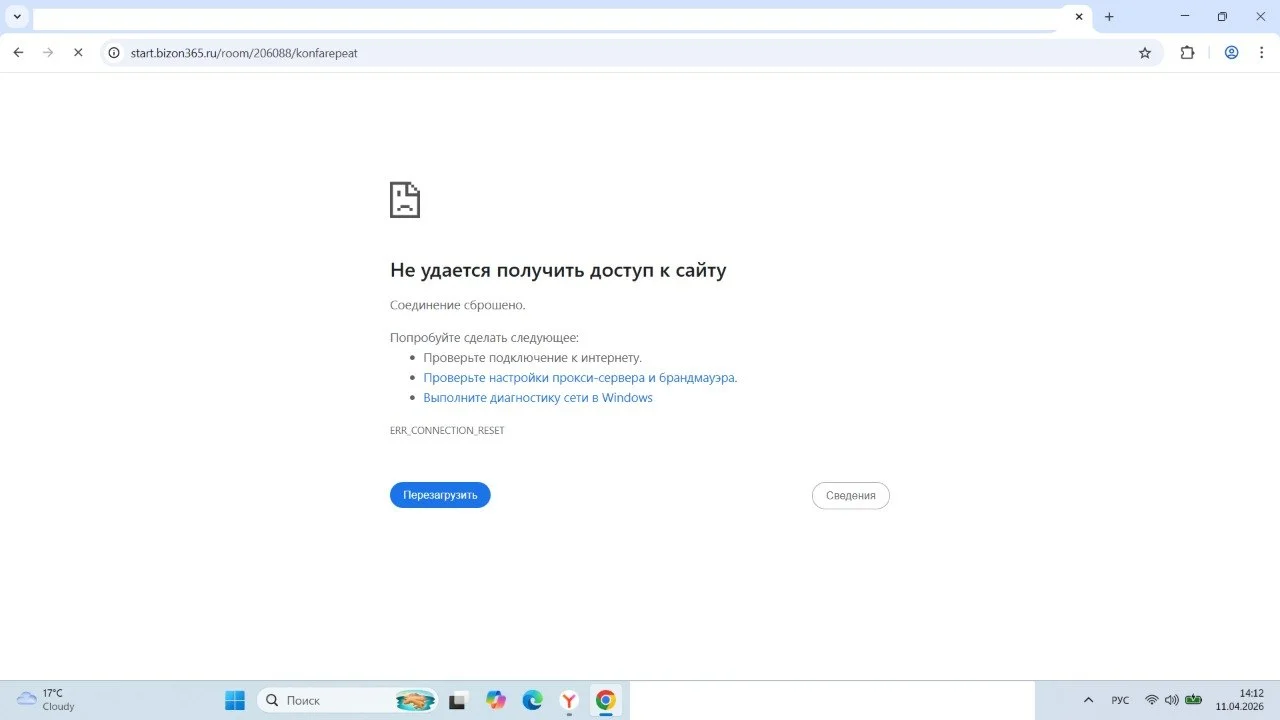
Task: Stop page loading with X icon
Action: [x=78, y=53]
